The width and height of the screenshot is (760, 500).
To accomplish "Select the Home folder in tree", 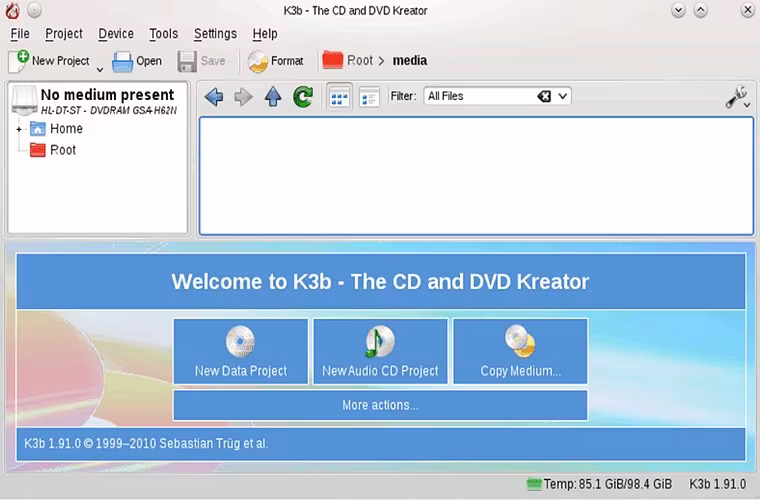I will point(56,128).
